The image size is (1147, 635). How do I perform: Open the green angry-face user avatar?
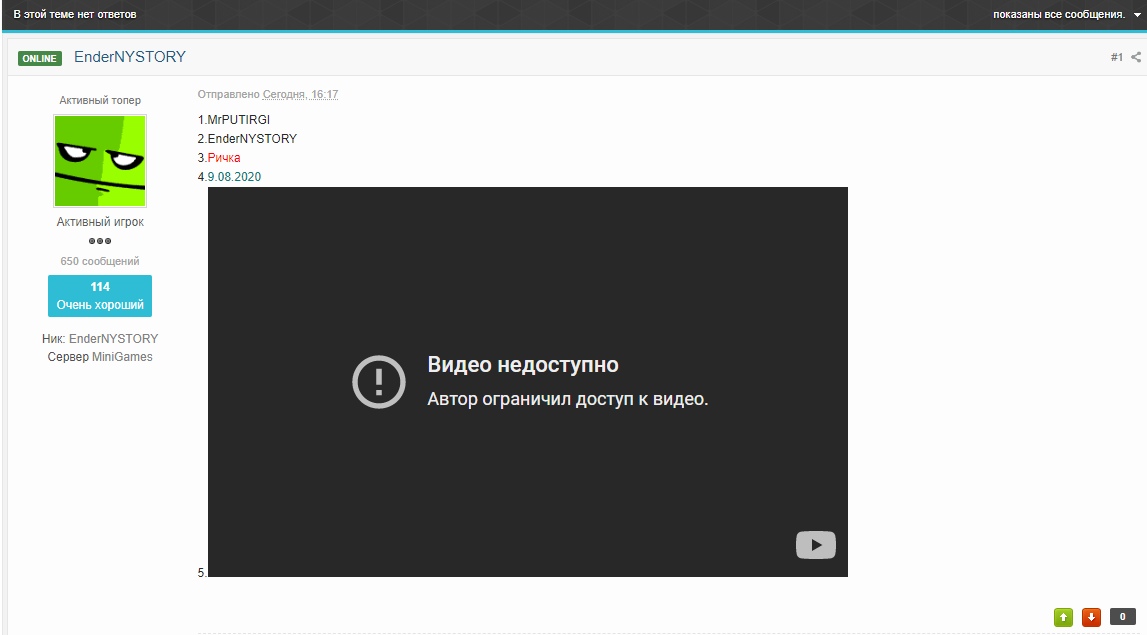[100, 161]
